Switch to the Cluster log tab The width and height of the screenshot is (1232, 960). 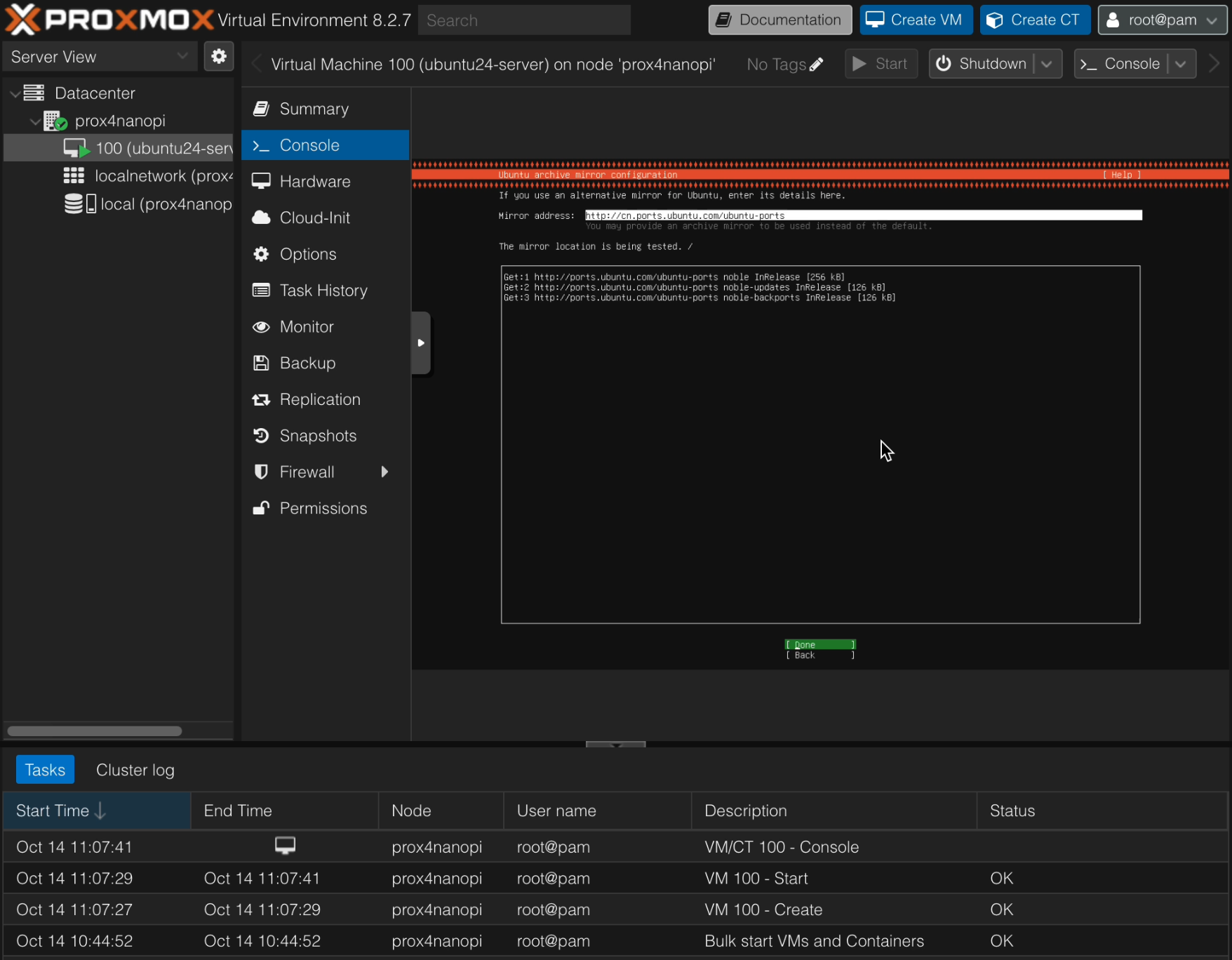[135, 770]
